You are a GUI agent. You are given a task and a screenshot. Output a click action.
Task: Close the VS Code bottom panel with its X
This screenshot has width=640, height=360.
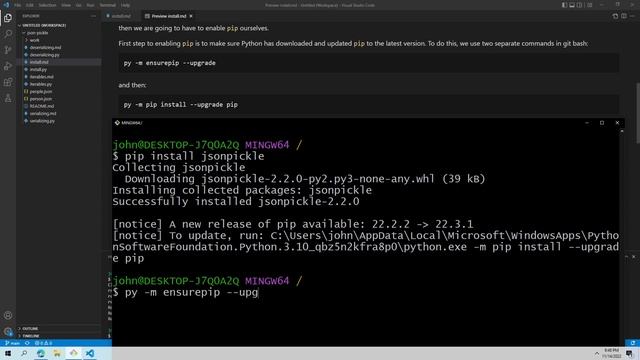633,257
